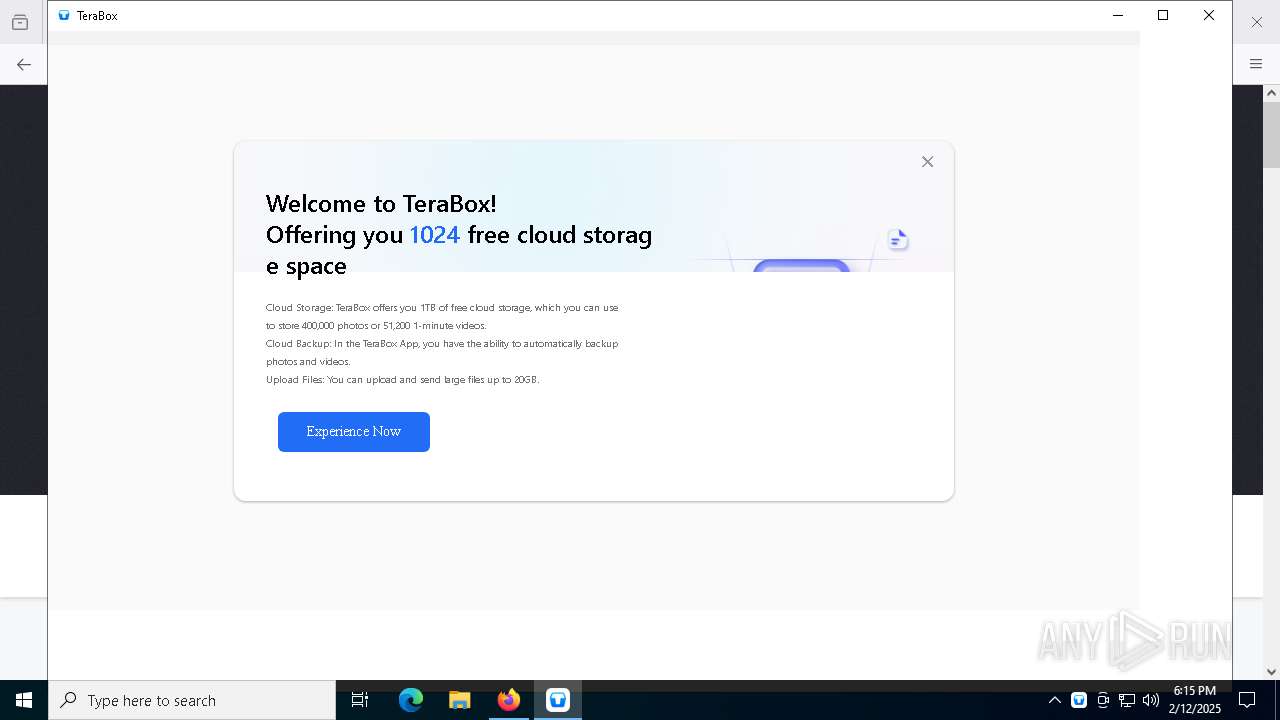Click the volume speaker icon
The image size is (1280, 720).
coord(1151,700)
